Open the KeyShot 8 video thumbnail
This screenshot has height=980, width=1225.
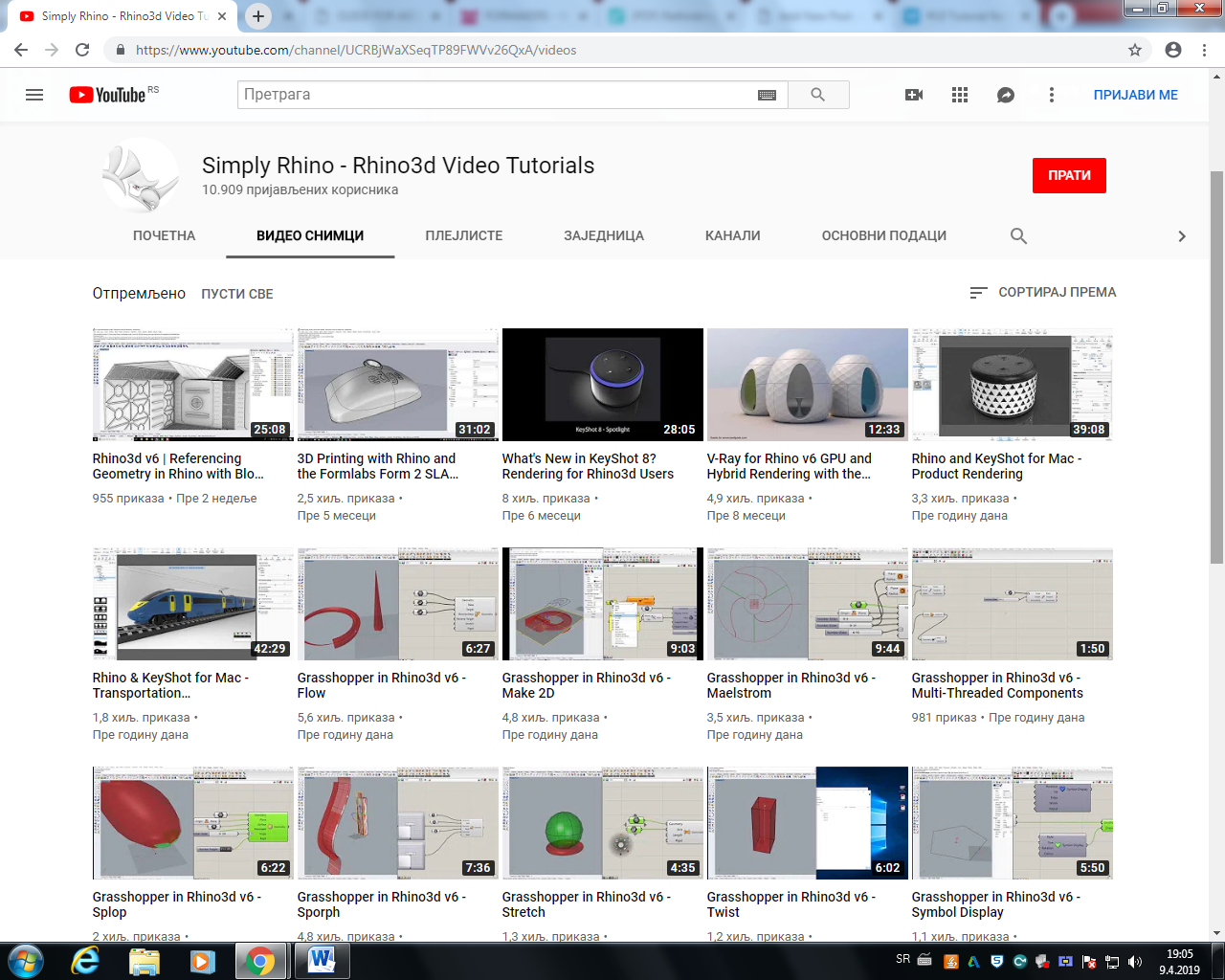point(603,385)
